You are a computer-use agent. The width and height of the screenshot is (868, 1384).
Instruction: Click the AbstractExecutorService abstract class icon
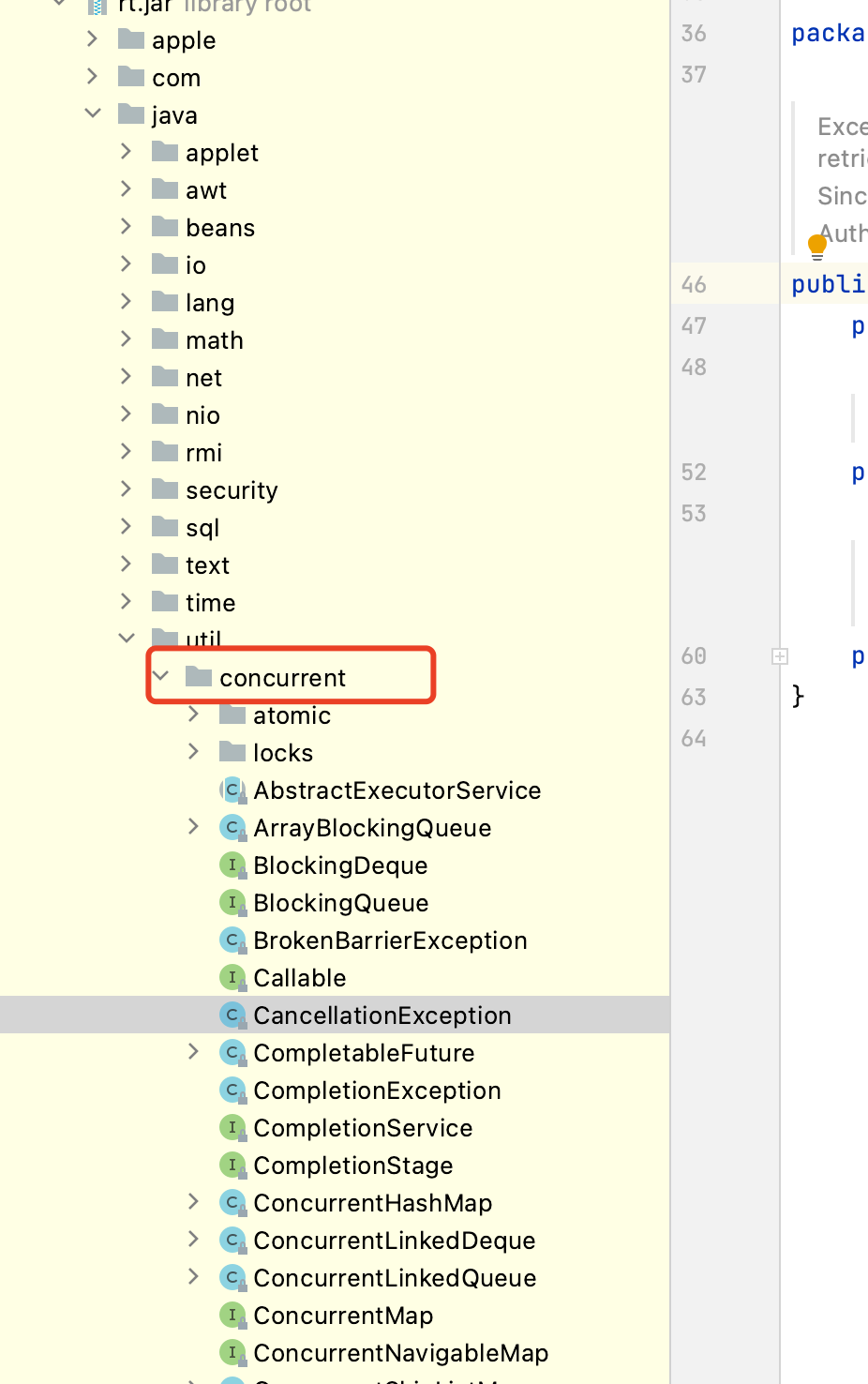[x=232, y=790]
